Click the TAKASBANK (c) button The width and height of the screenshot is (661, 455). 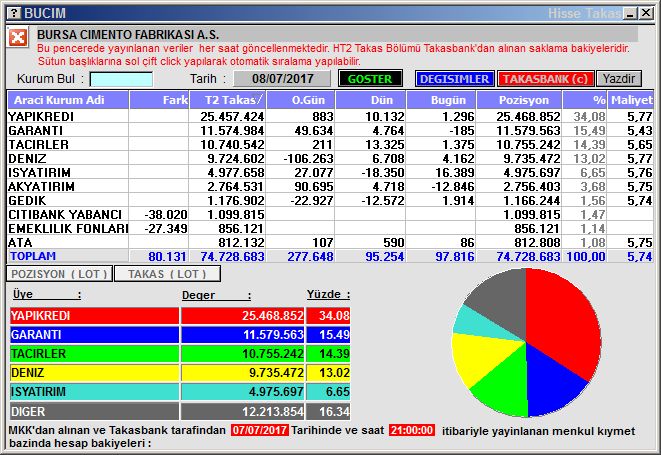[x=545, y=79]
